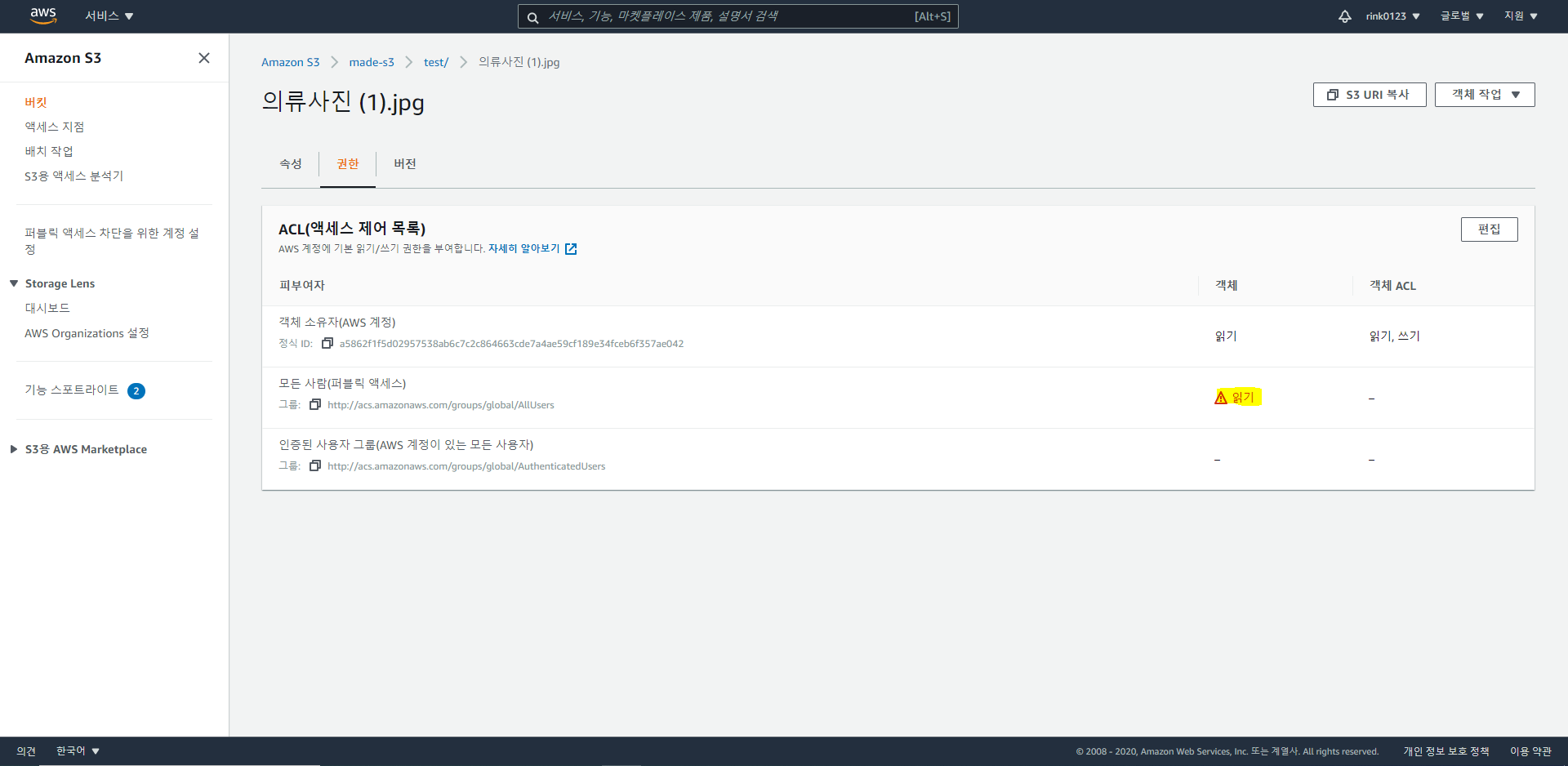Go to 버킷 in sidebar
Viewport: 1568px width, 766px height.
[36, 102]
